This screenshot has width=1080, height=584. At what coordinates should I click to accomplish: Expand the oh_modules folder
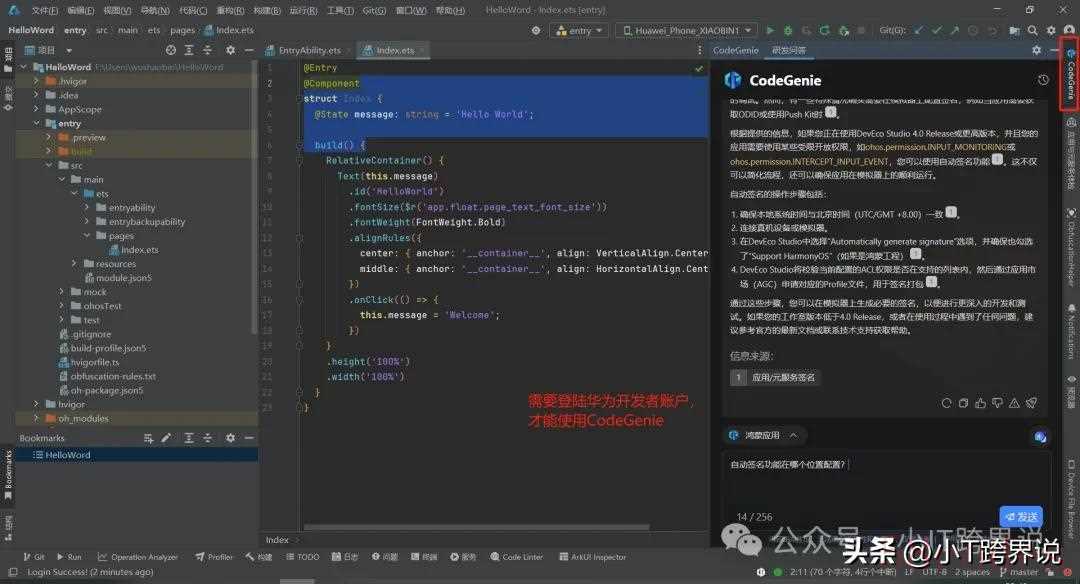pos(37,418)
